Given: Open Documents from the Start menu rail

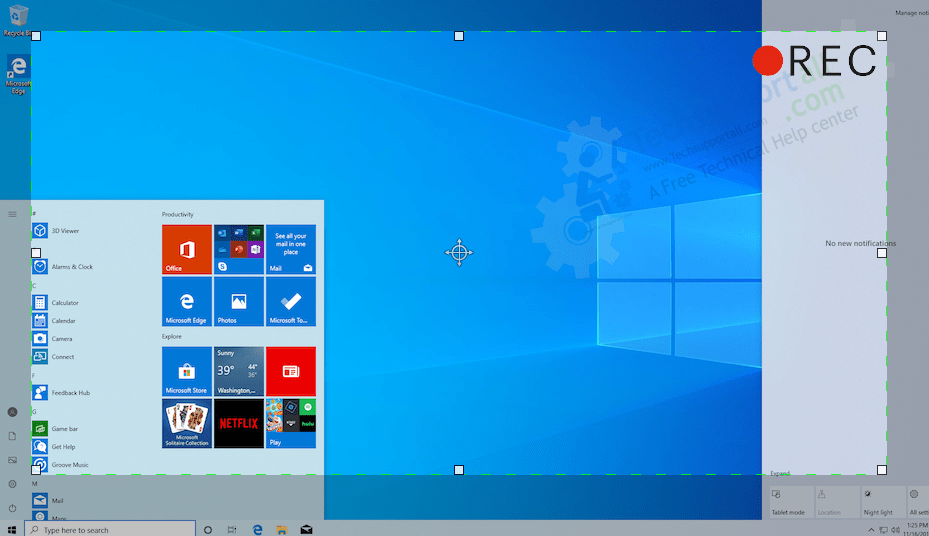Looking at the screenshot, I should tap(12, 436).
